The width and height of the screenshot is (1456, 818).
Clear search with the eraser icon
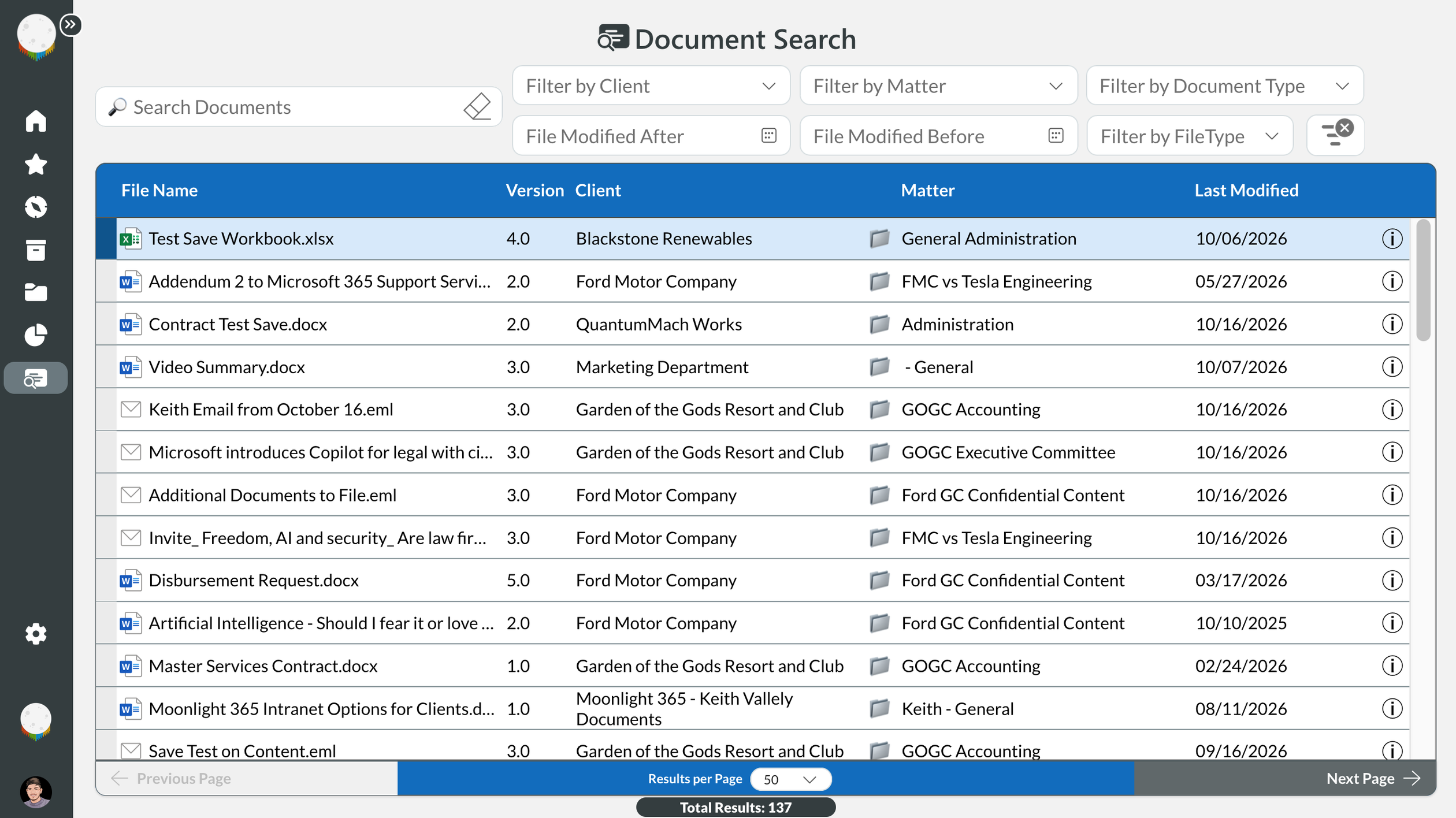pyautogui.click(x=477, y=106)
